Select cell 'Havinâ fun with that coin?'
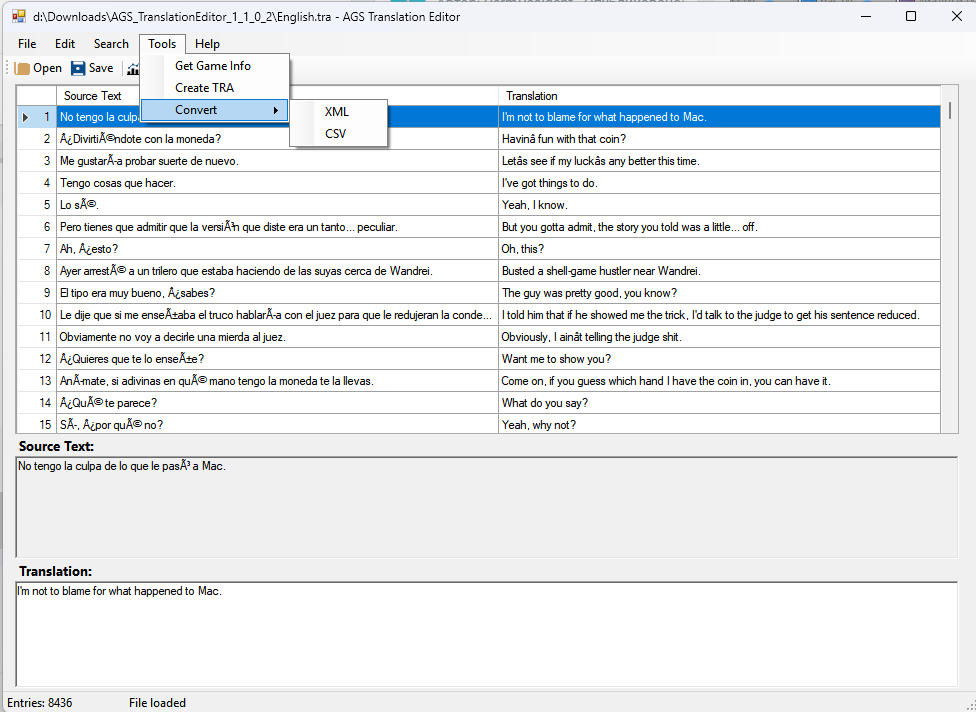This screenshot has width=976, height=712. tap(720, 139)
